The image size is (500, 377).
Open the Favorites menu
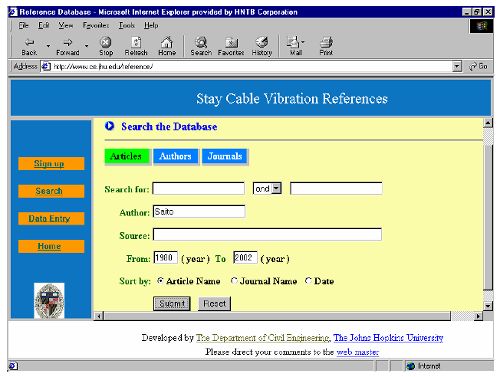click(x=96, y=25)
